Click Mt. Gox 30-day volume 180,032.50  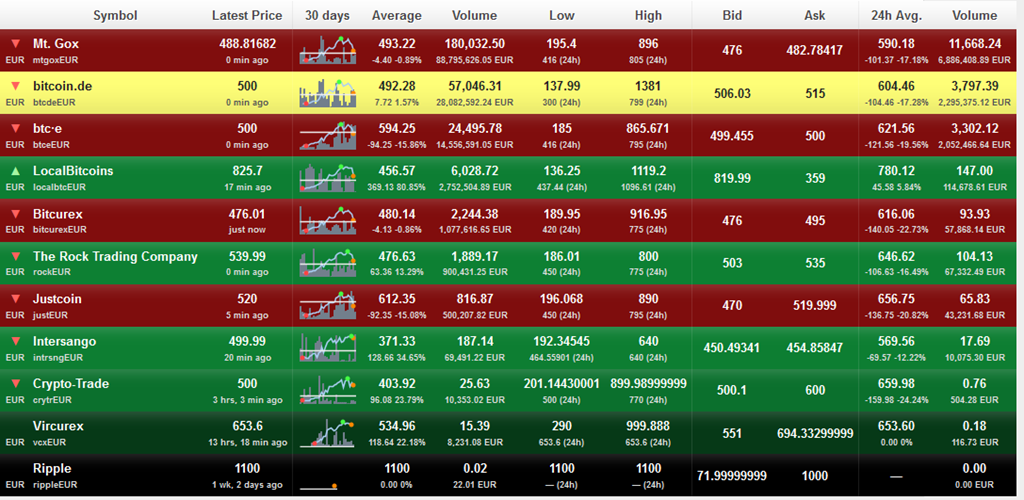pos(474,44)
